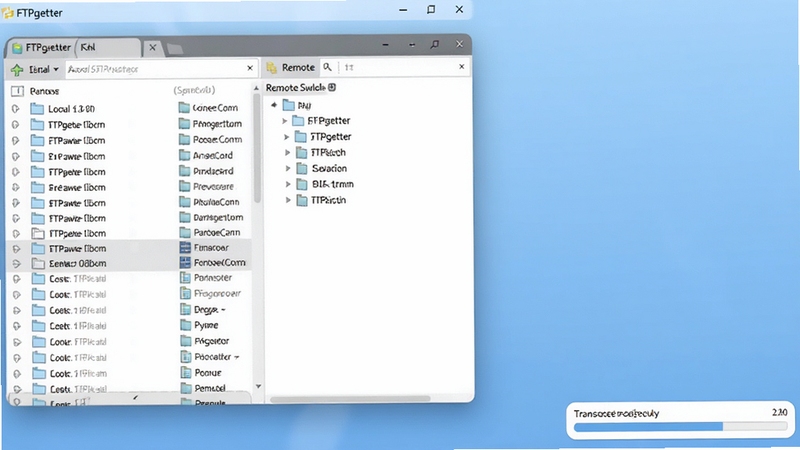Toggle the circle marker on Local 1.3.80 row
Viewport: 800px width, 450px height.
[15, 109]
